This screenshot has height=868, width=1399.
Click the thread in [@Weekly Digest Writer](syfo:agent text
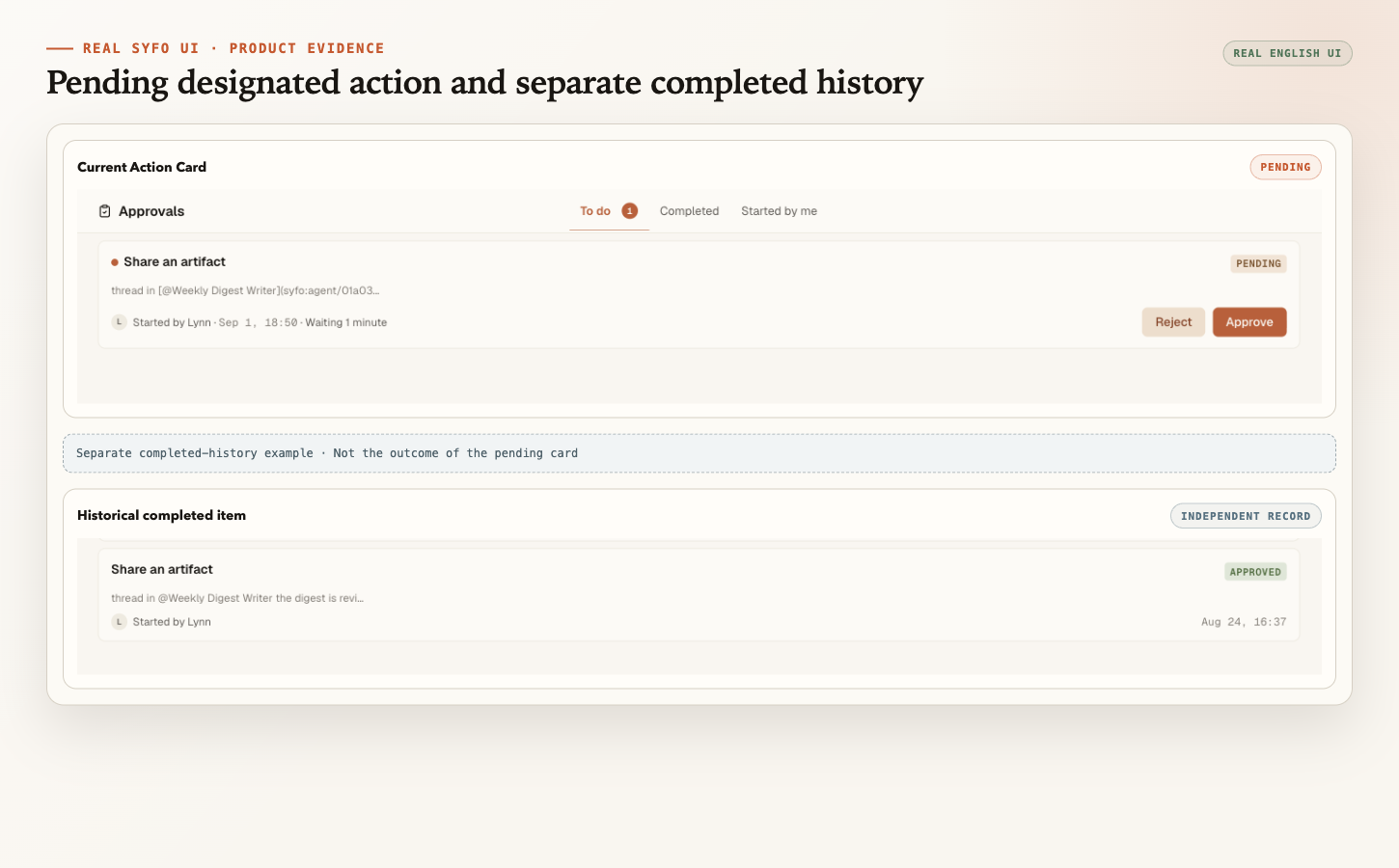(245, 290)
